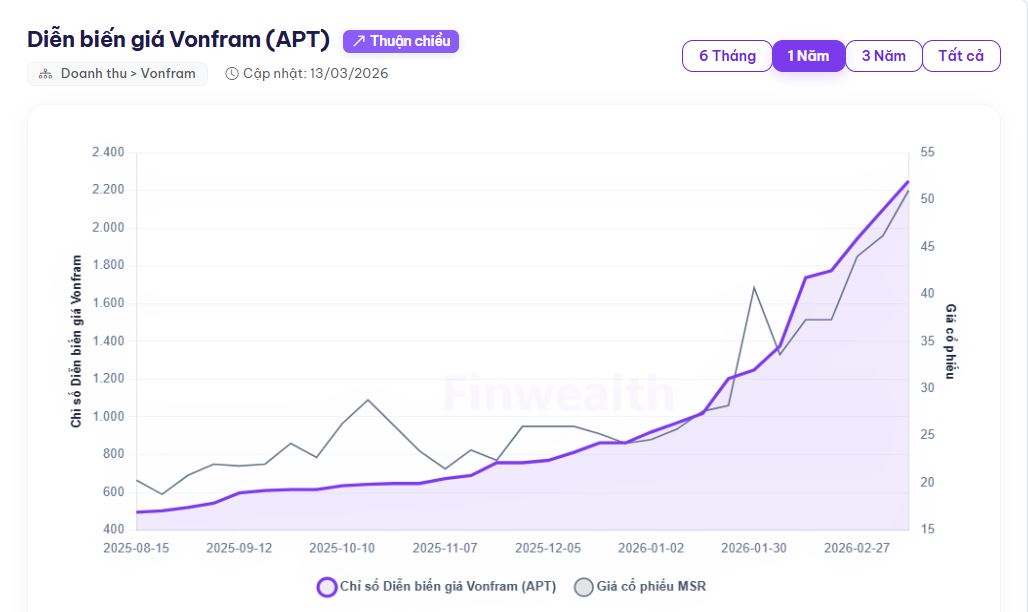Click the purple circle legend marker
Image resolution: width=1028 pixels, height=612 pixels.
326,587
